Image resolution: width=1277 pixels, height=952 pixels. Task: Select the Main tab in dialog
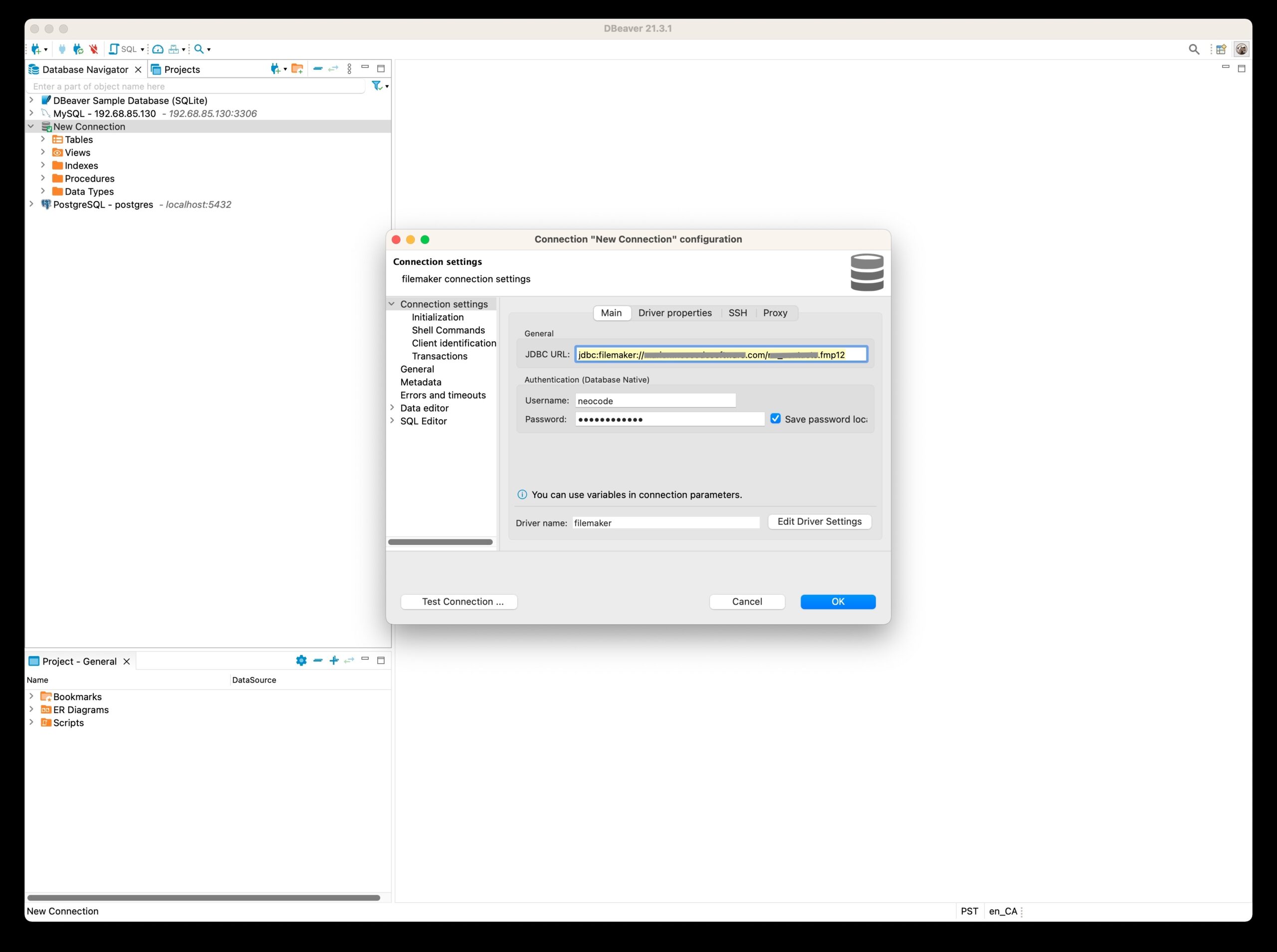pyautogui.click(x=611, y=313)
